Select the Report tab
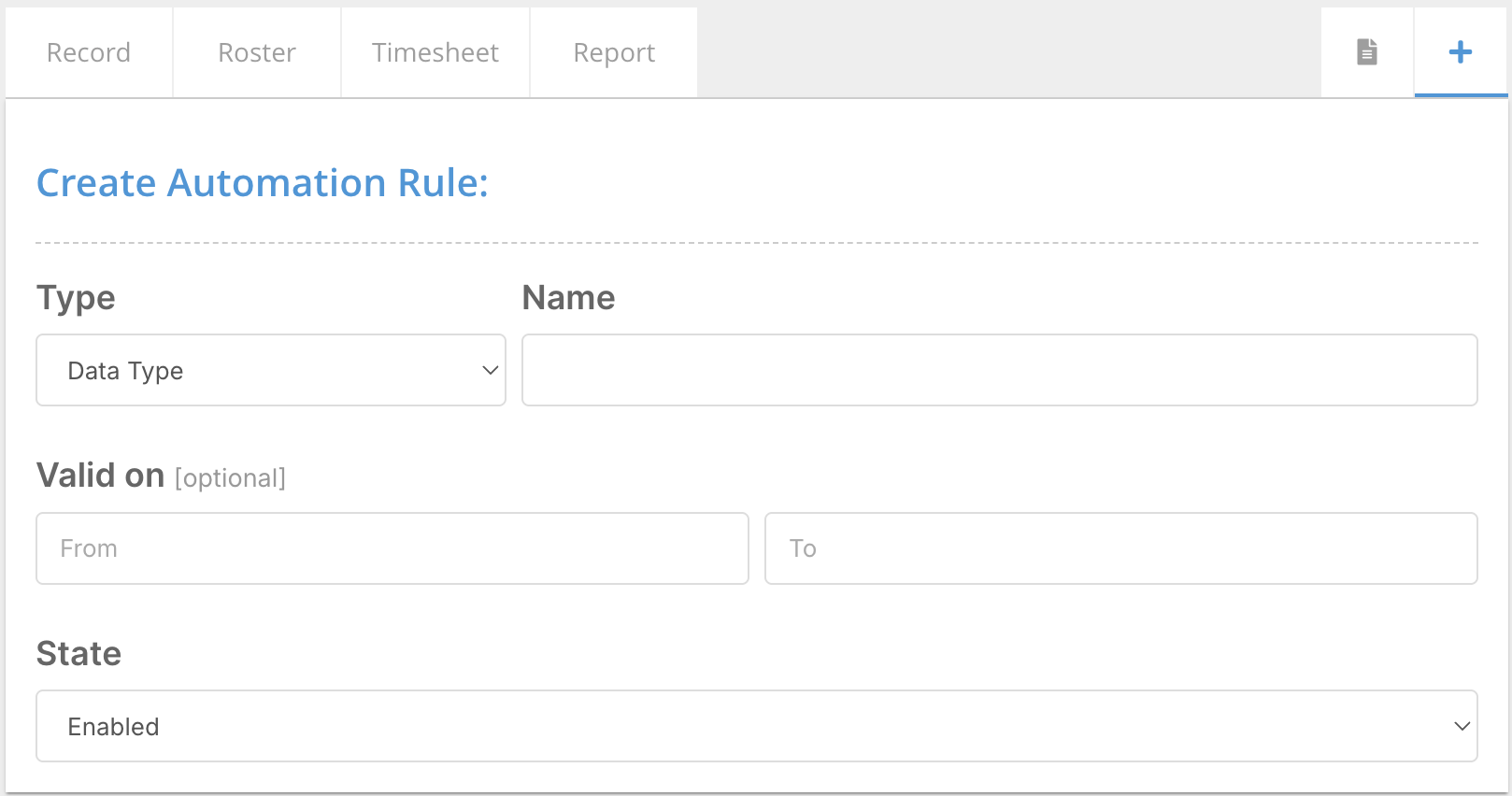Image resolution: width=1512 pixels, height=796 pixels. click(614, 53)
